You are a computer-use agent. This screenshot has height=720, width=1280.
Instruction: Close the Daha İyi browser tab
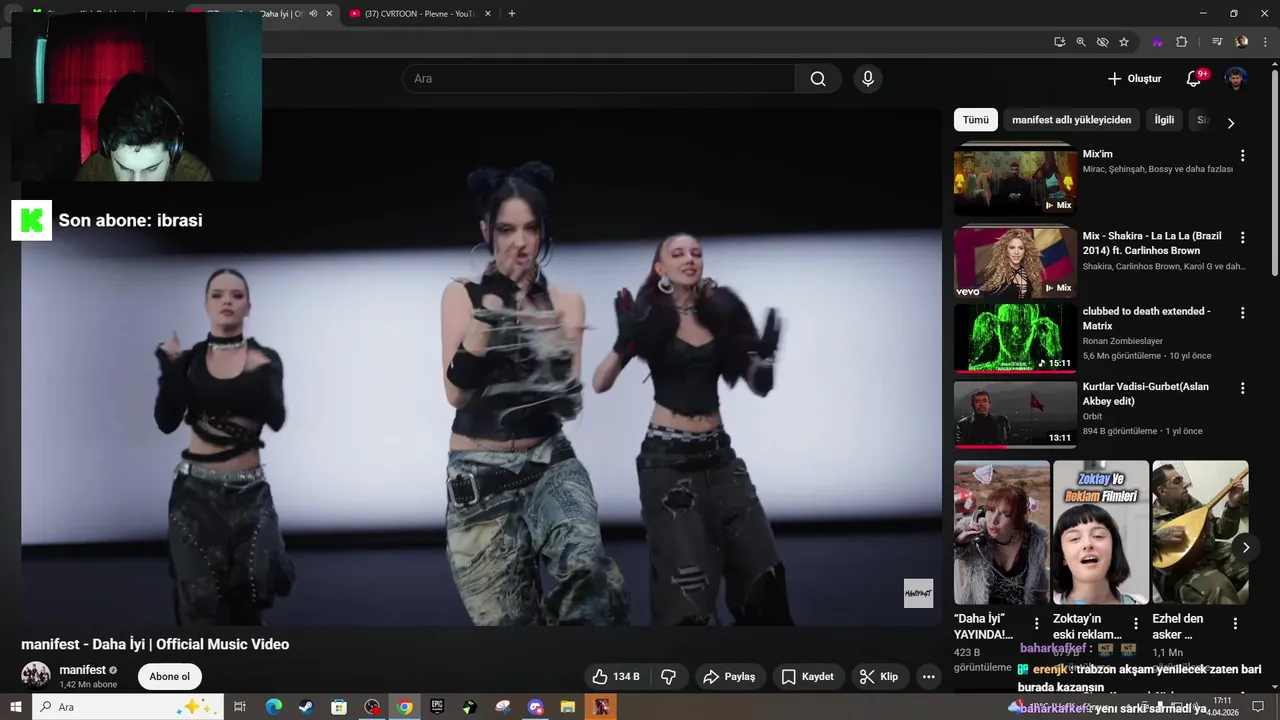click(329, 14)
